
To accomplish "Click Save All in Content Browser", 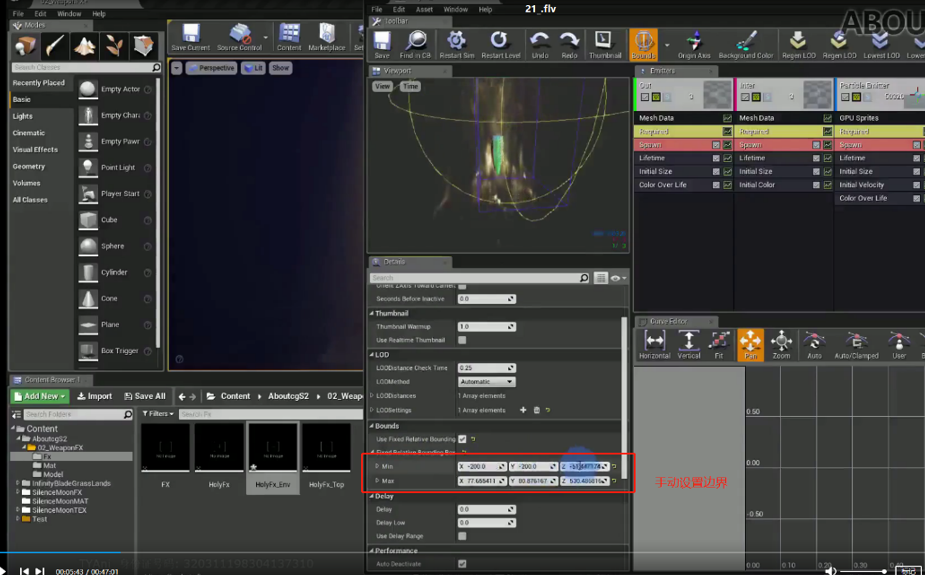I will 145,396.
